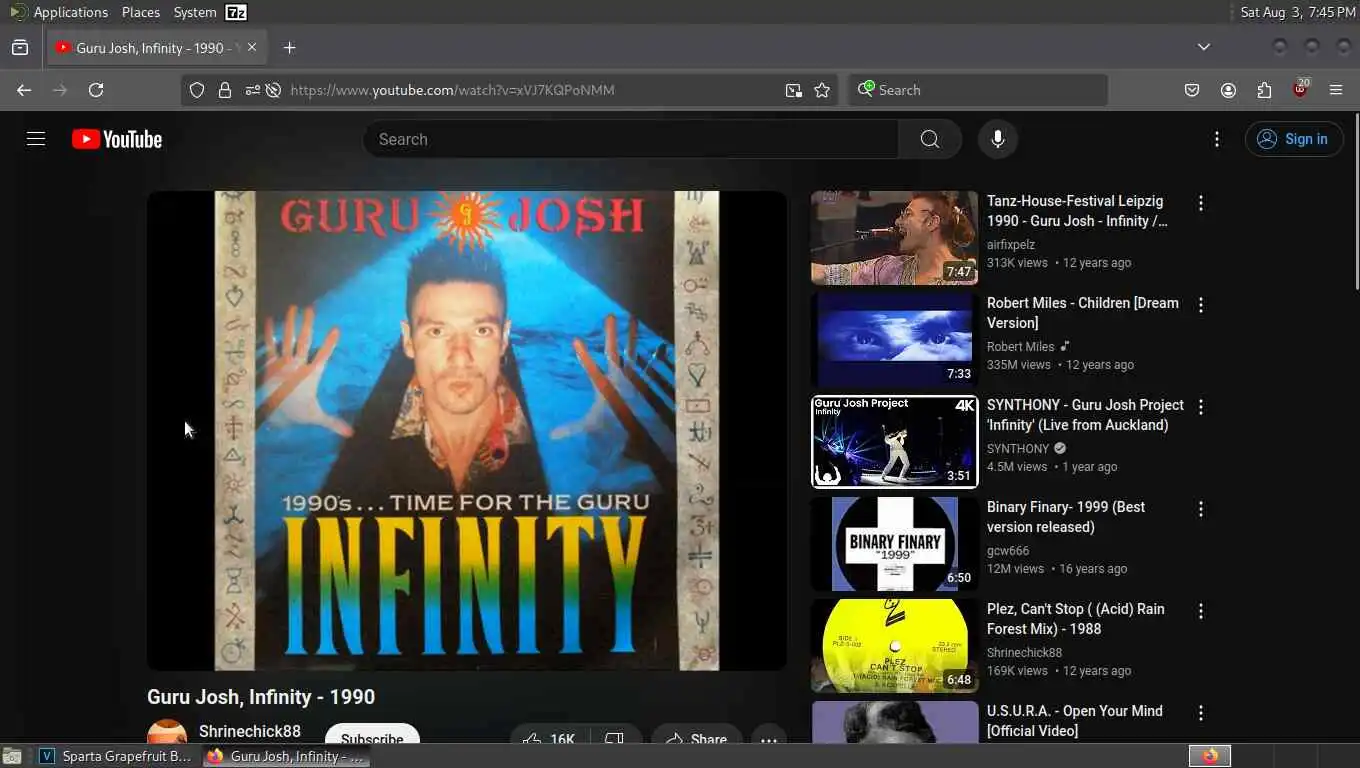The height and width of the screenshot is (768, 1360).
Task: Open Binary Finary 1999 thumbnail
Action: tap(895, 544)
